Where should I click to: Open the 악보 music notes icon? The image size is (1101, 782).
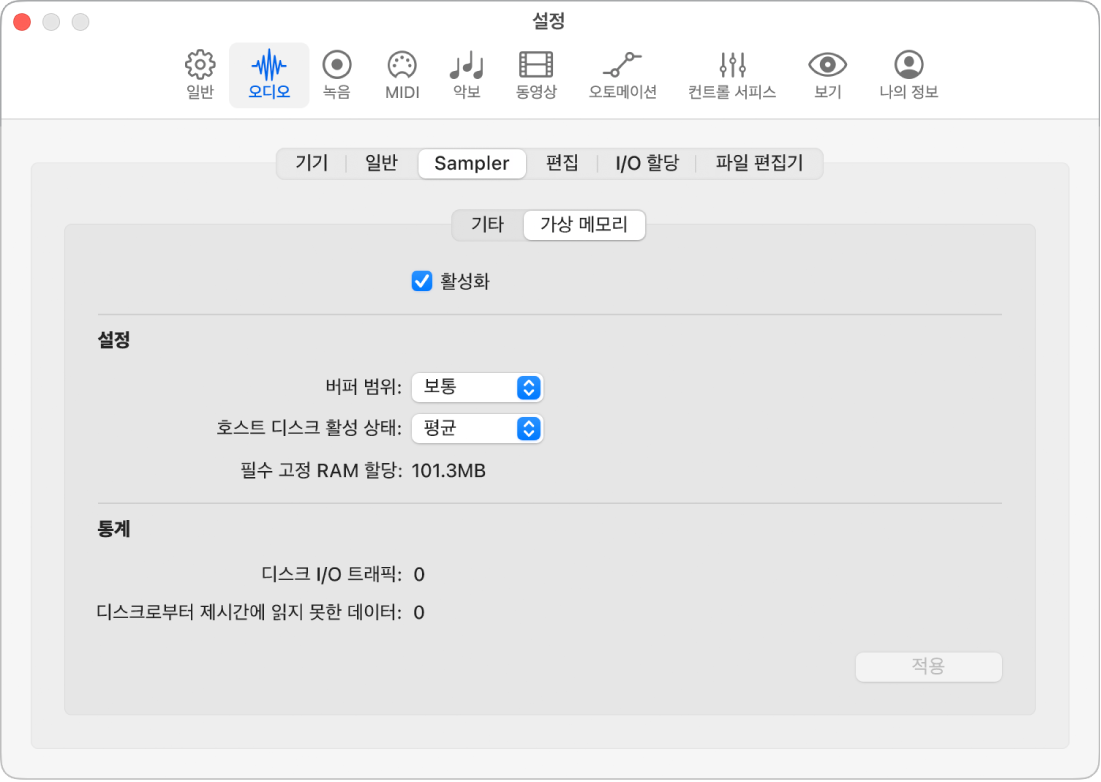467,75
